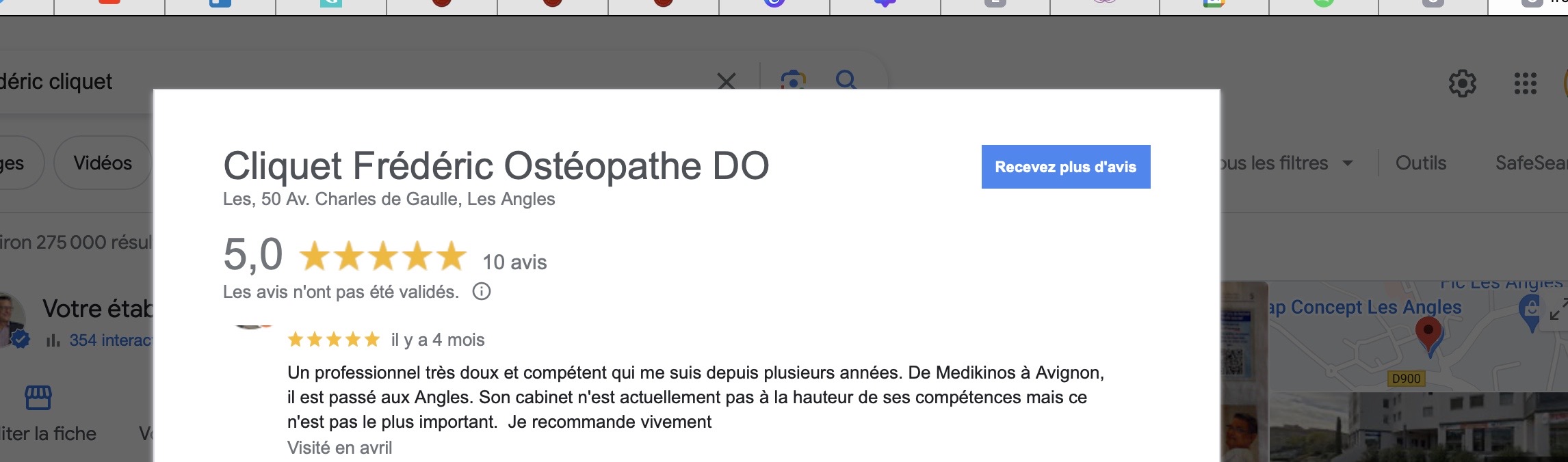Click the "Recevez plus d'avis" button

(1065, 167)
